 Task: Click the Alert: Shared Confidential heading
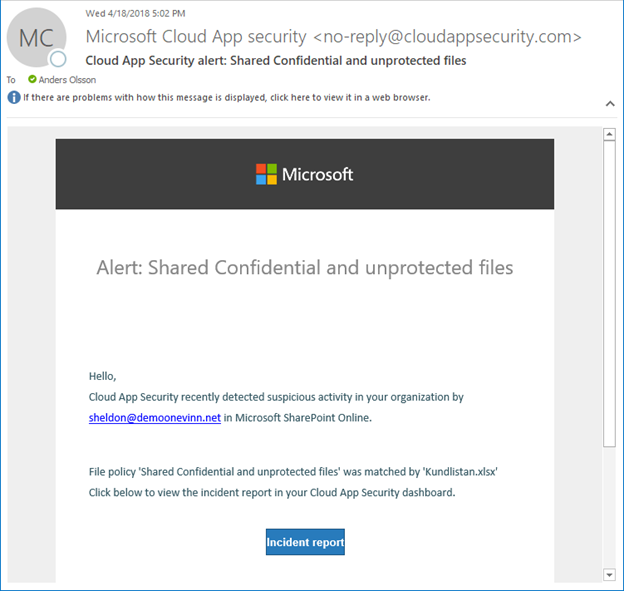tap(304, 267)
